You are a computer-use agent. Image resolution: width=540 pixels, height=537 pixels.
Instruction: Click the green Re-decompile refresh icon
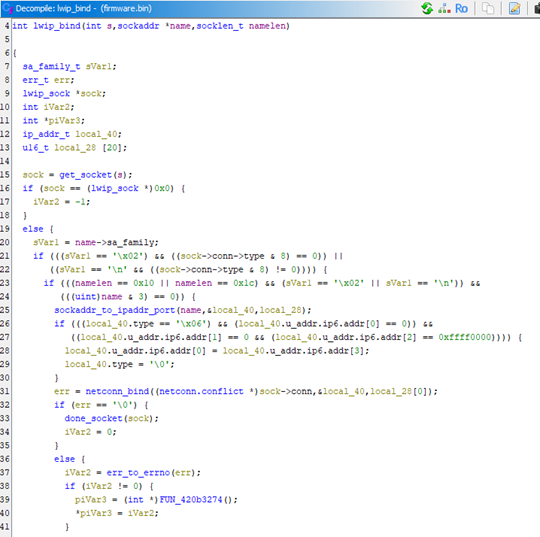tap(427, 8)
